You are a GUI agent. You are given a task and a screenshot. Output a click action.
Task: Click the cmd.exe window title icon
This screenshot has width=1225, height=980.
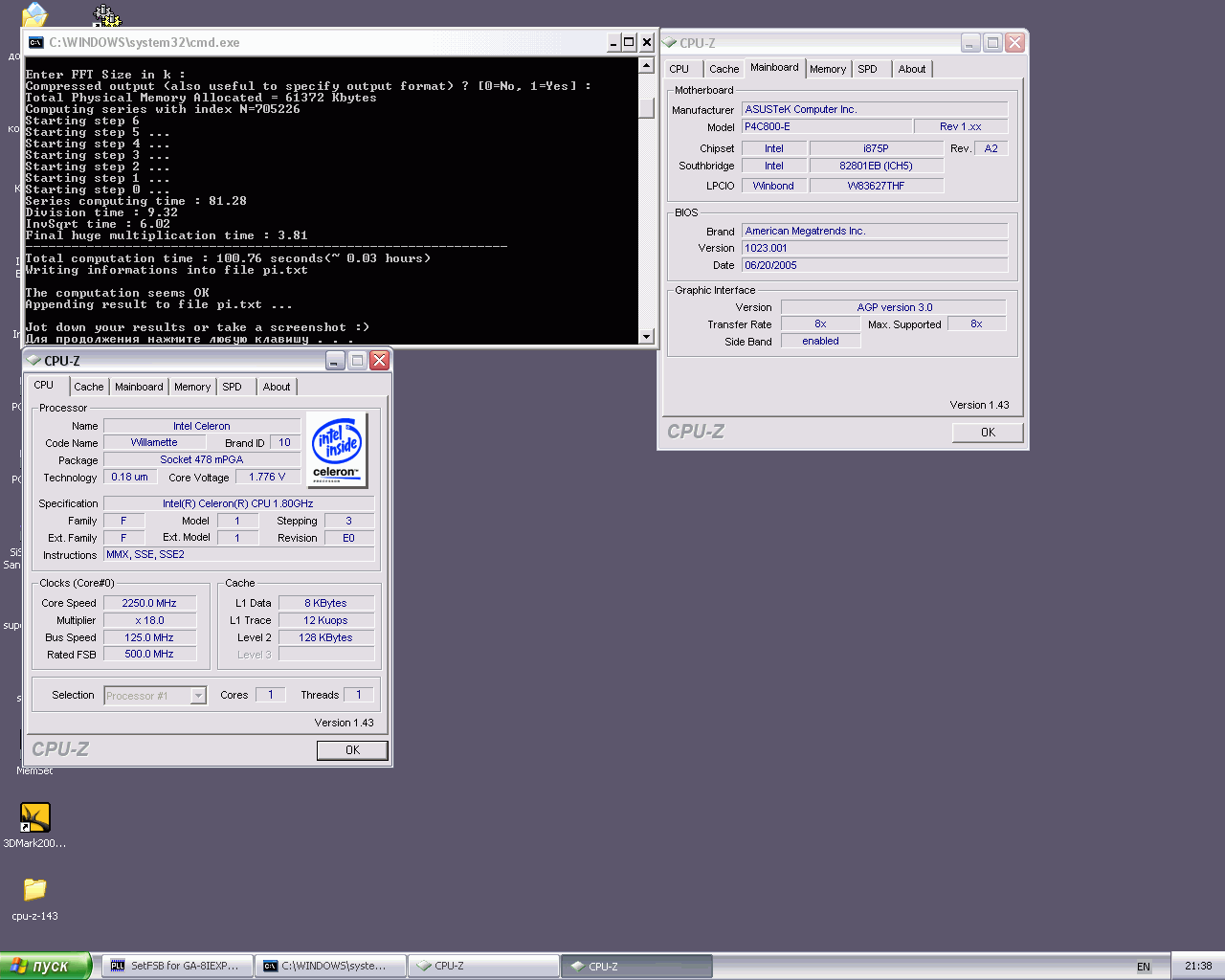(35, 42)
